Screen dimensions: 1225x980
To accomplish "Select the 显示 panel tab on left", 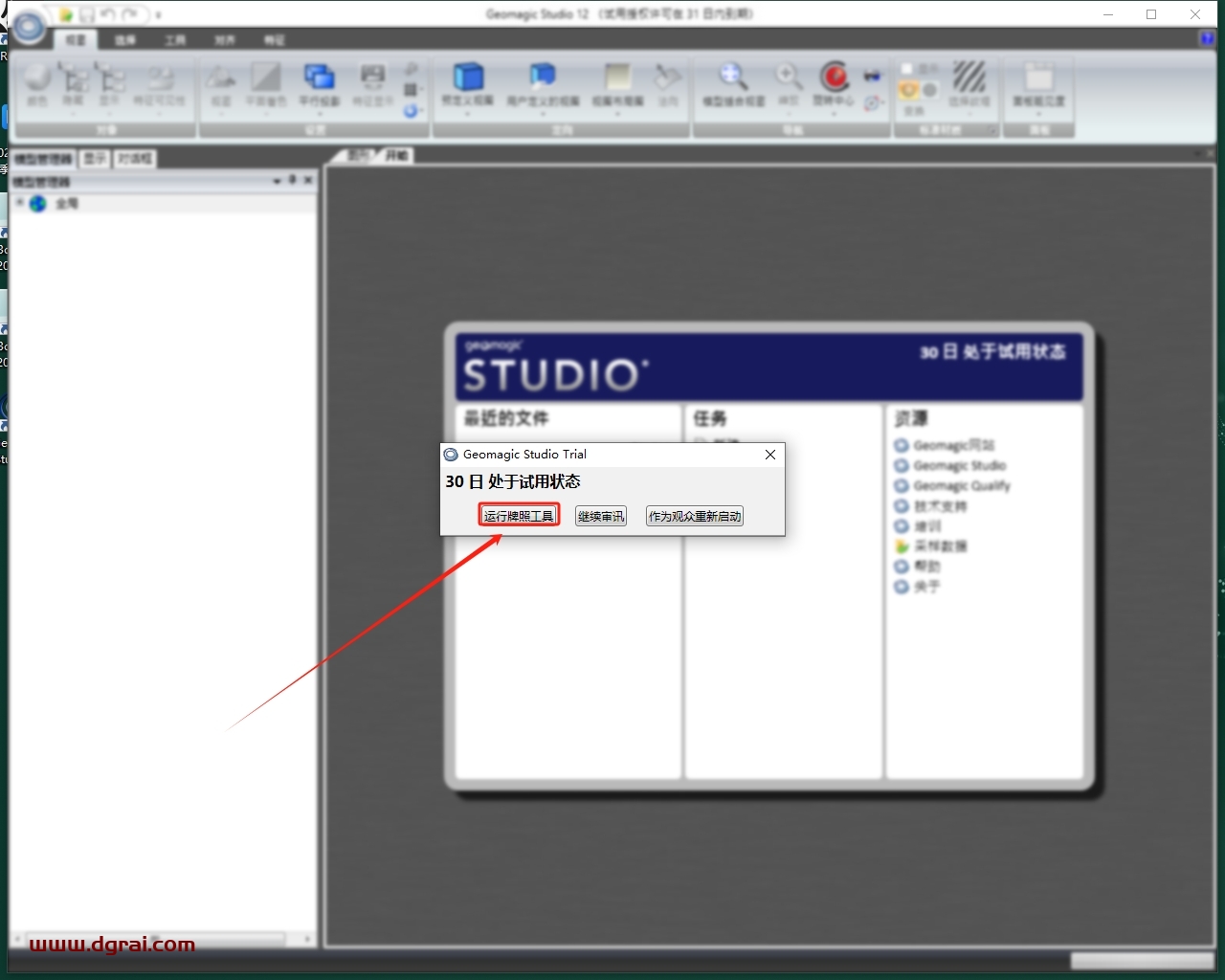I will point(95,159).
